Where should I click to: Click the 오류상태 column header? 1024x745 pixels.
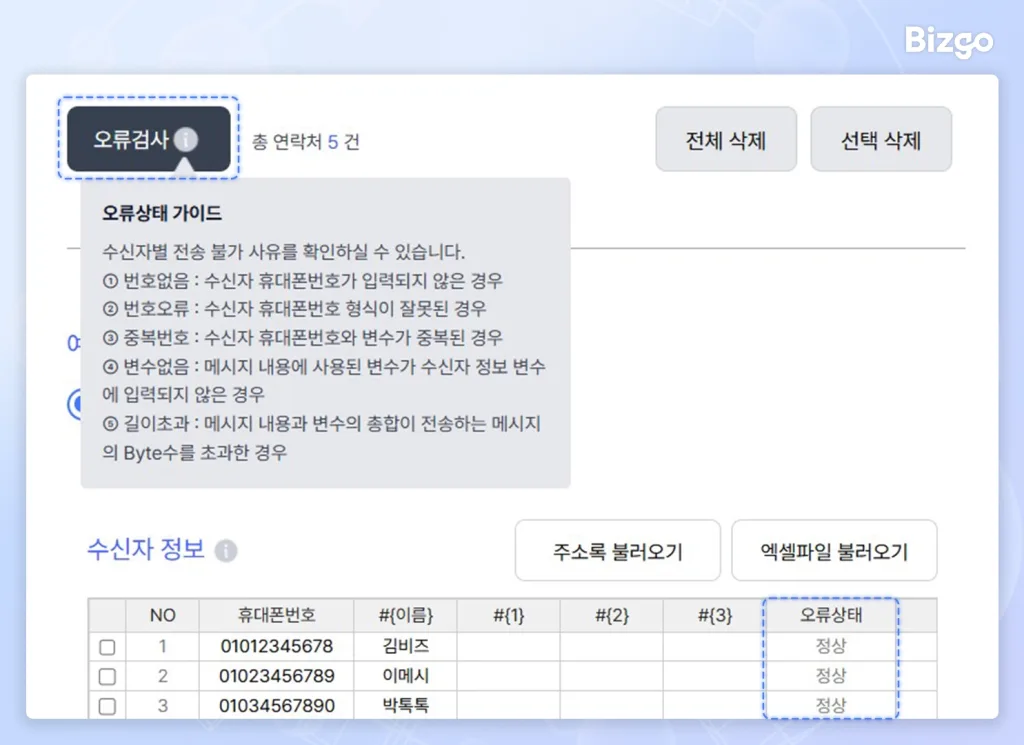coord(830,616)
